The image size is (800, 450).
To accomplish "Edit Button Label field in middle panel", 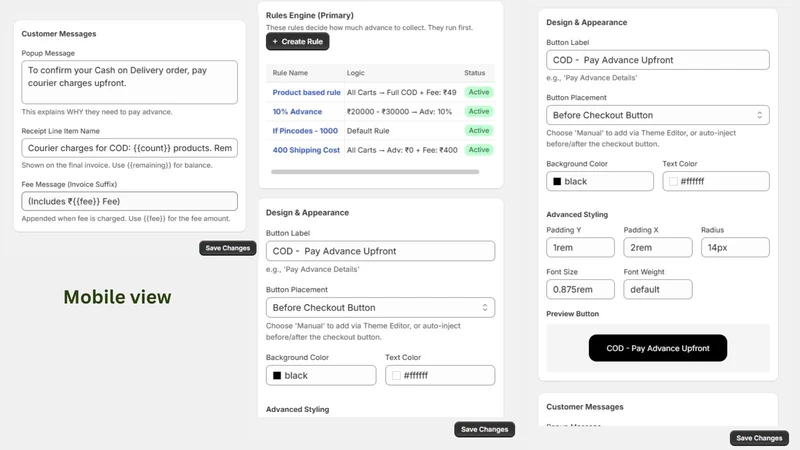I will 380,251.
